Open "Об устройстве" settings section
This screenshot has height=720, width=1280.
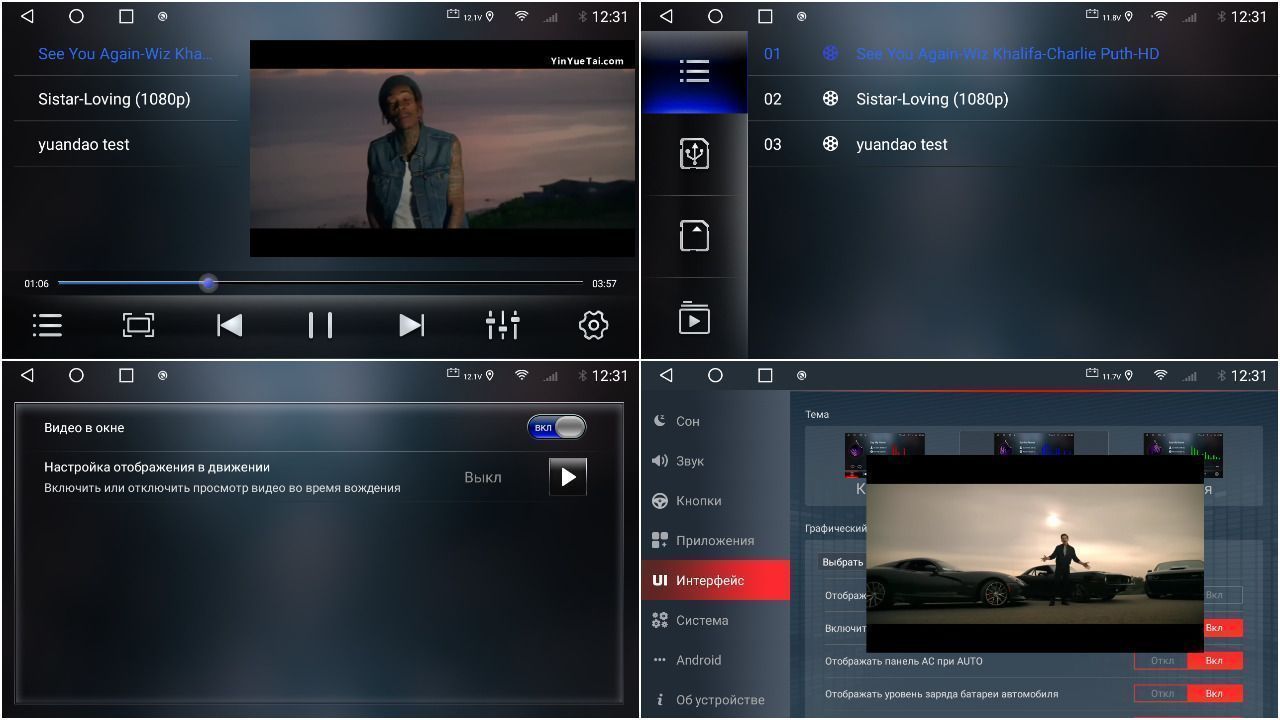pyautogui.click(x=719, y=700)
